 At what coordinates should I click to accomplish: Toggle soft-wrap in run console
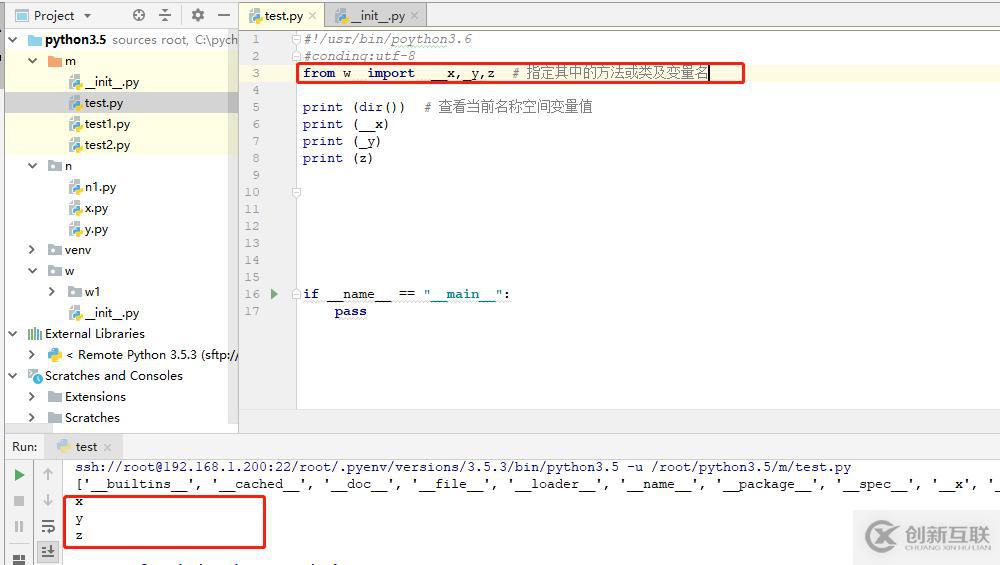tap(48, 526)
